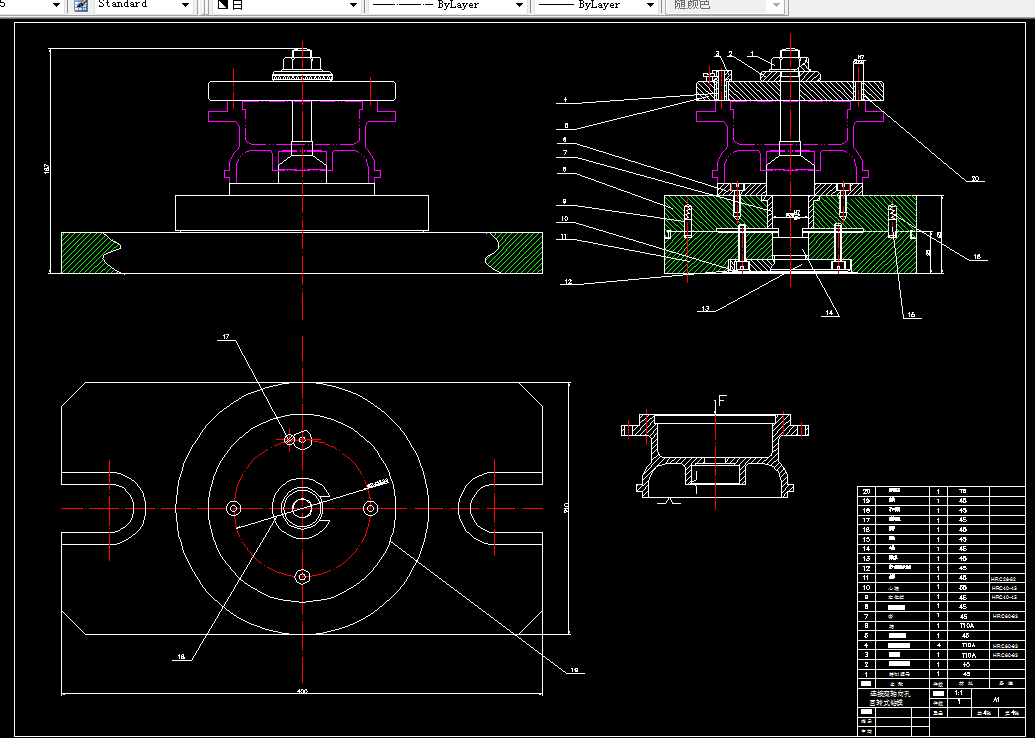This screenshot has height=738, width=1035.
Task: Select balloon number 4 in section view
Action: (x=565, y=100)
